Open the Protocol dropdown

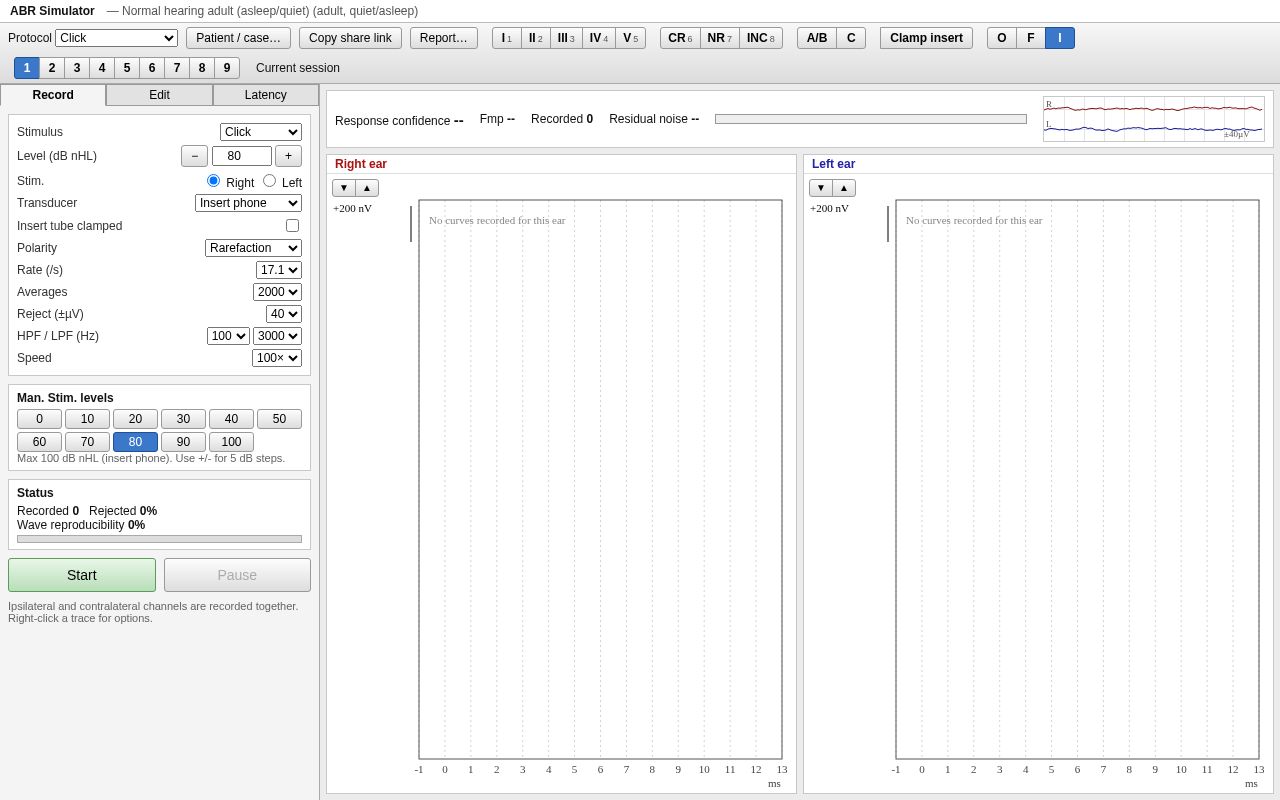click(116, 38)
